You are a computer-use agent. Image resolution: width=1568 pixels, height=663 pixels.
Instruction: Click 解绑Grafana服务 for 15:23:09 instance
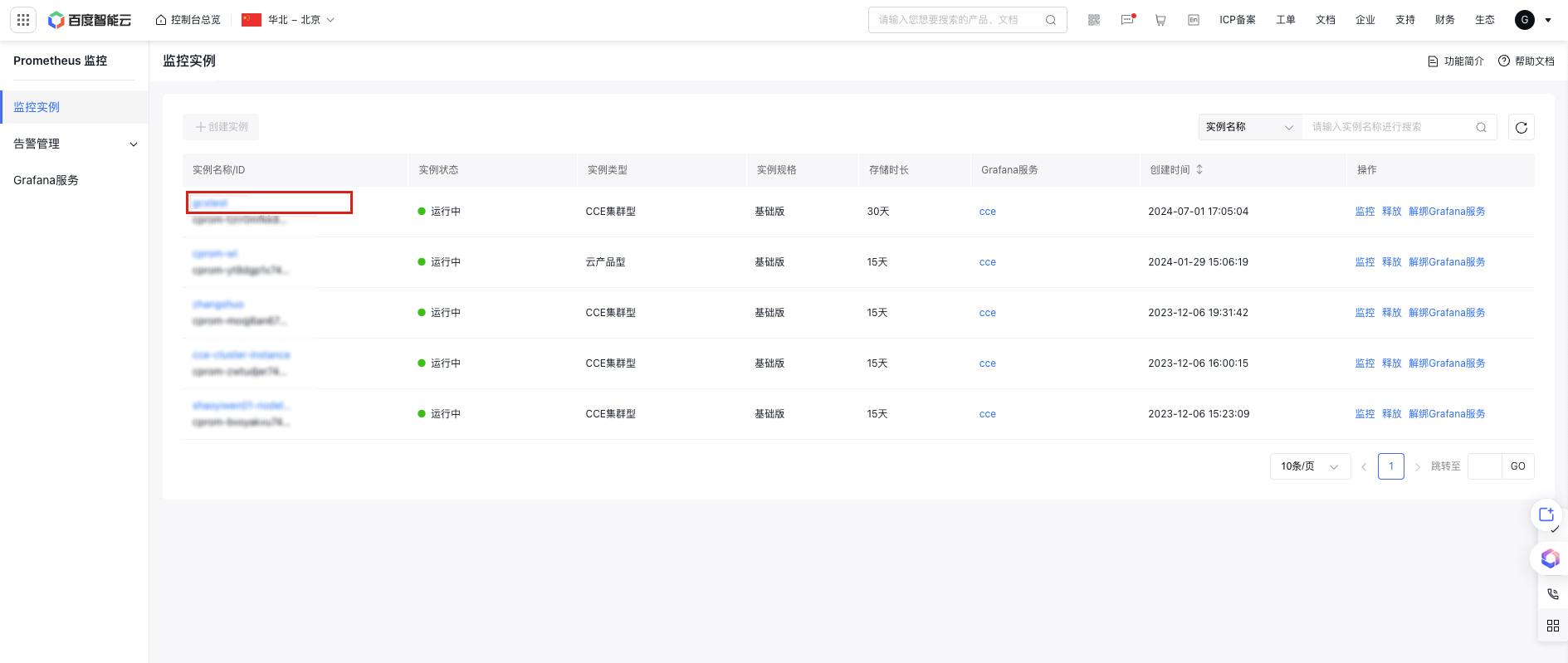(1447, 414)
